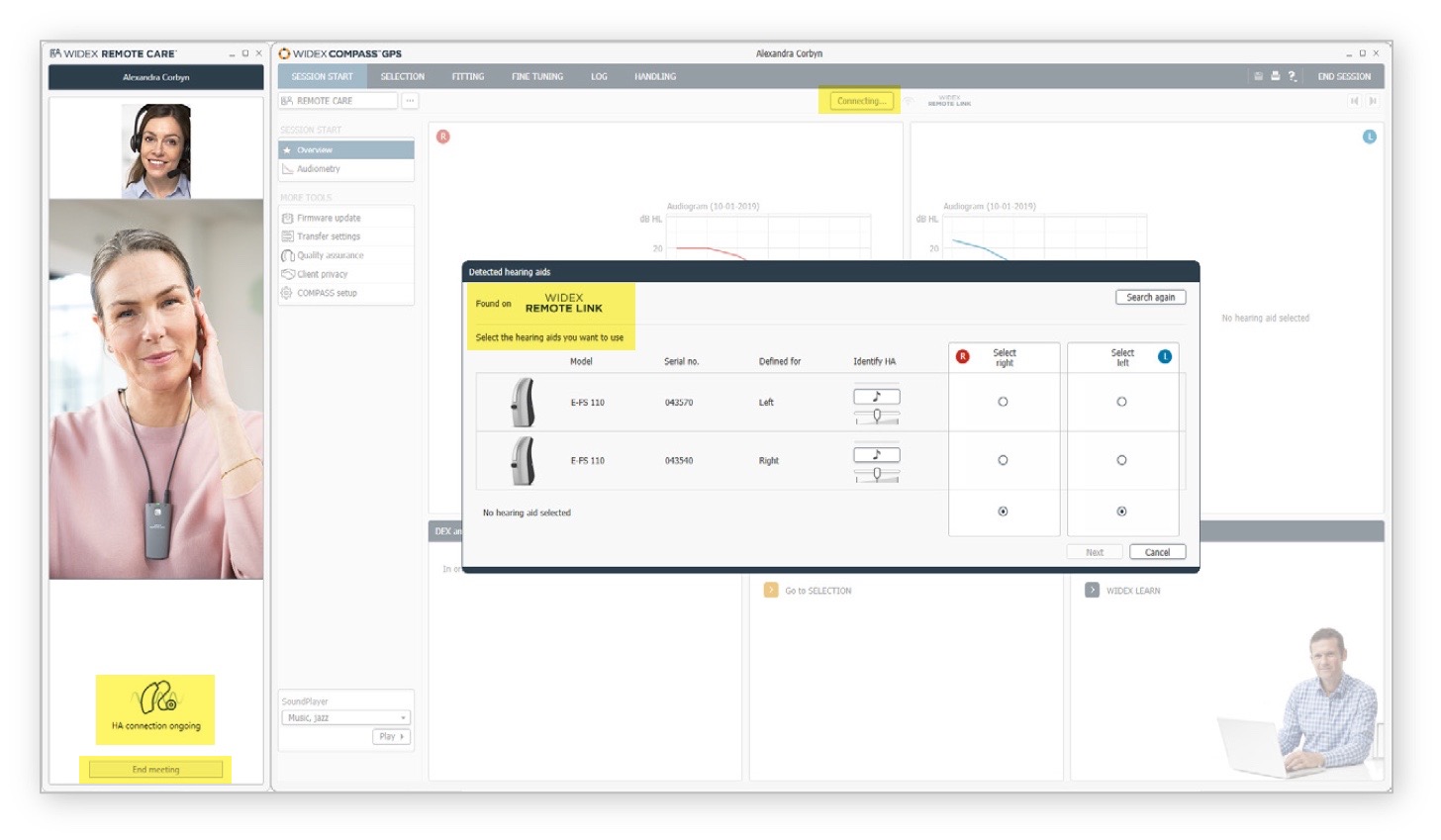
Task: Open the ellipsis menu beside REMOTE CARE
Action: pos(410,101)
